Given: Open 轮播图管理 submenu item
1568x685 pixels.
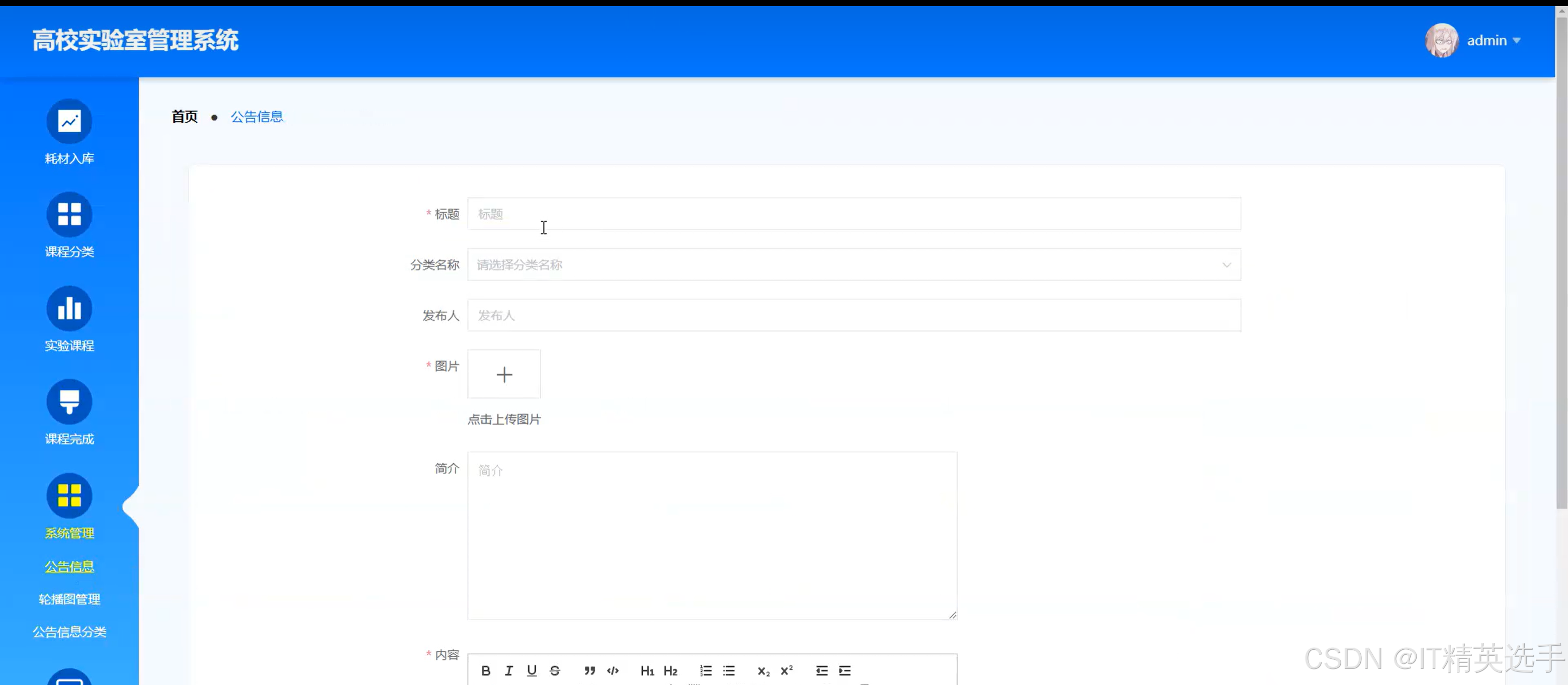Looking at the screenshot, I should [69, 599].
